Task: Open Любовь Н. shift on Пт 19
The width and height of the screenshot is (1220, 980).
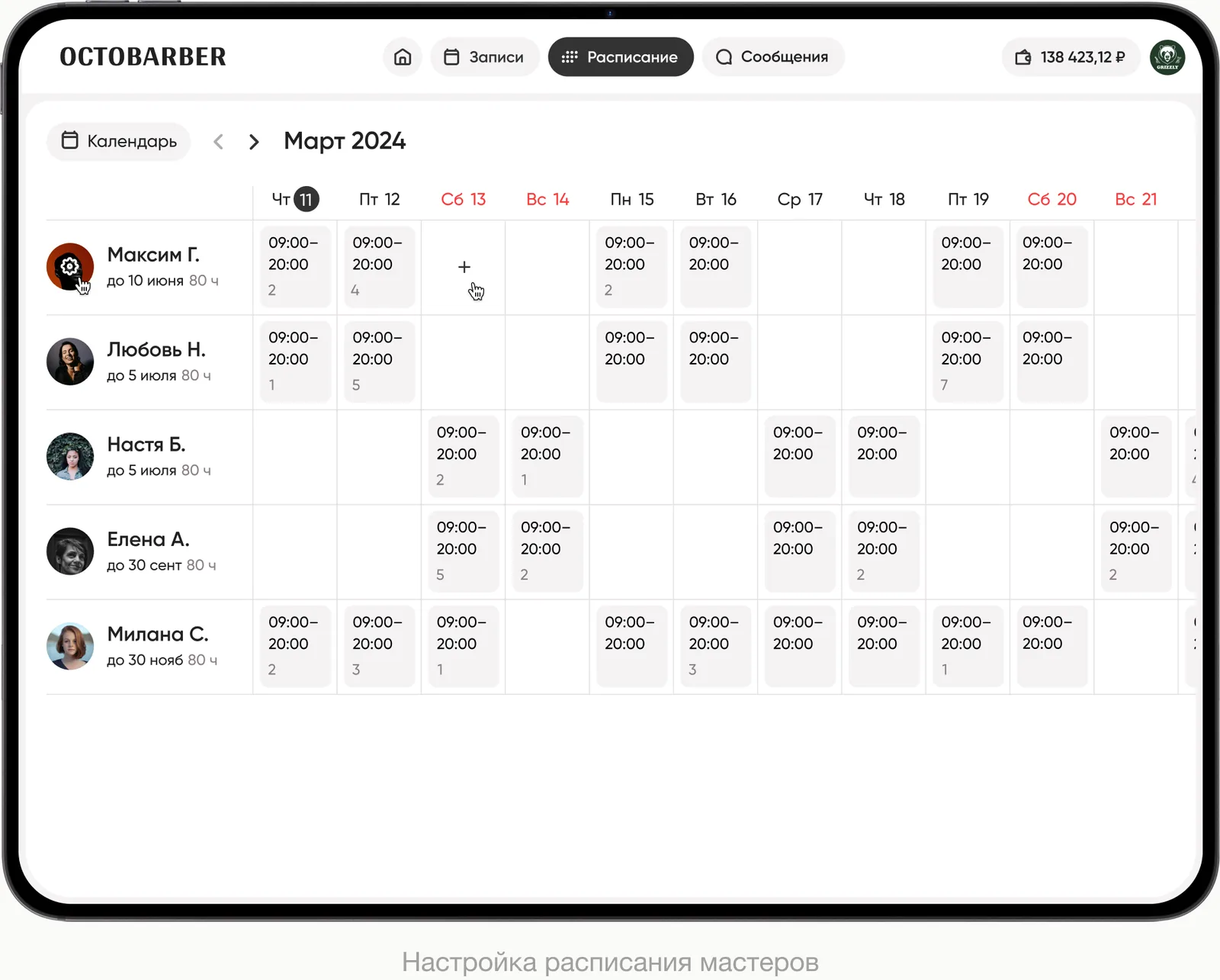Action: point(967,361)
